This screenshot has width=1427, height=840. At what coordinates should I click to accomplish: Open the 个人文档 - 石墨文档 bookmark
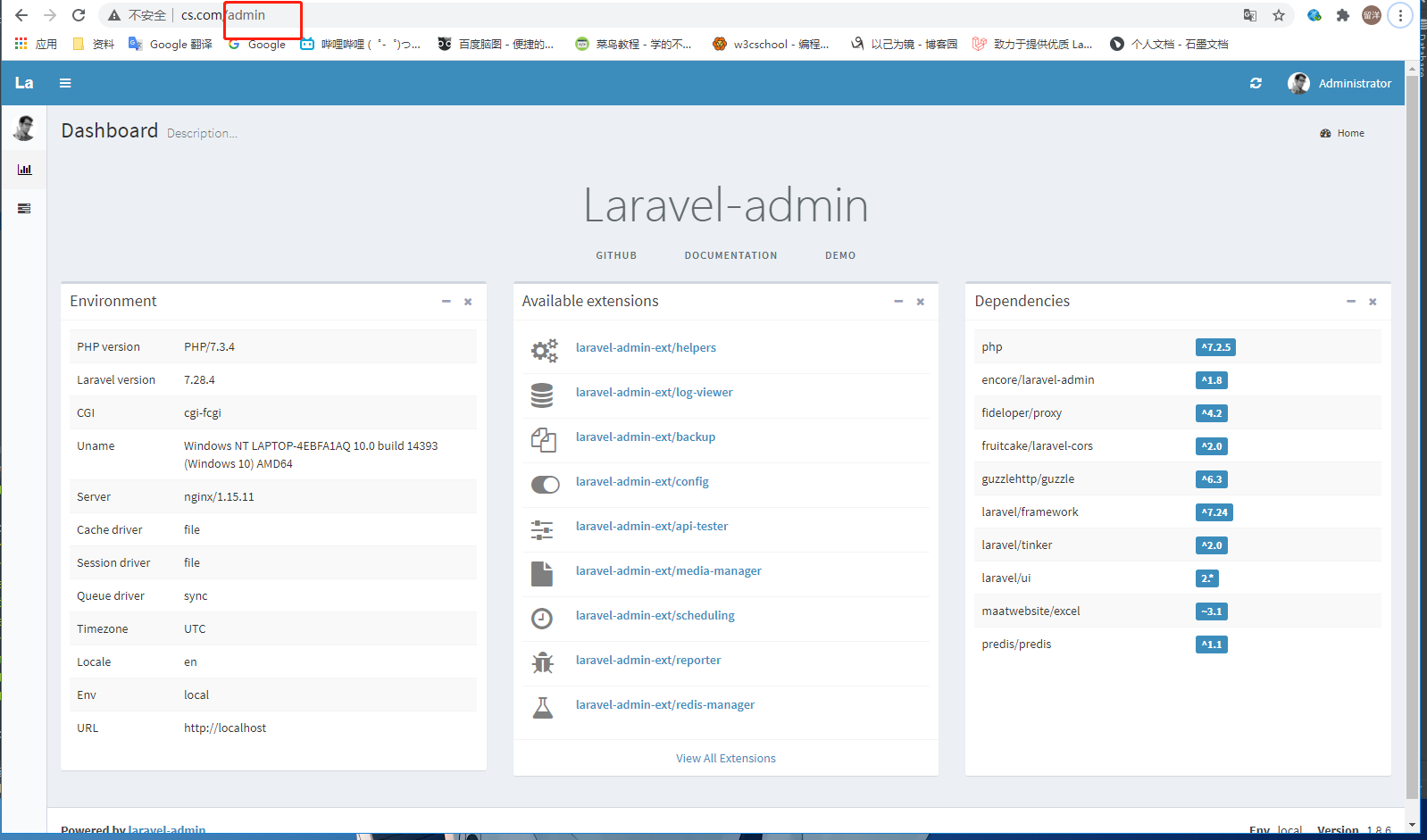pyautogui.click(x=1169, y=44)
